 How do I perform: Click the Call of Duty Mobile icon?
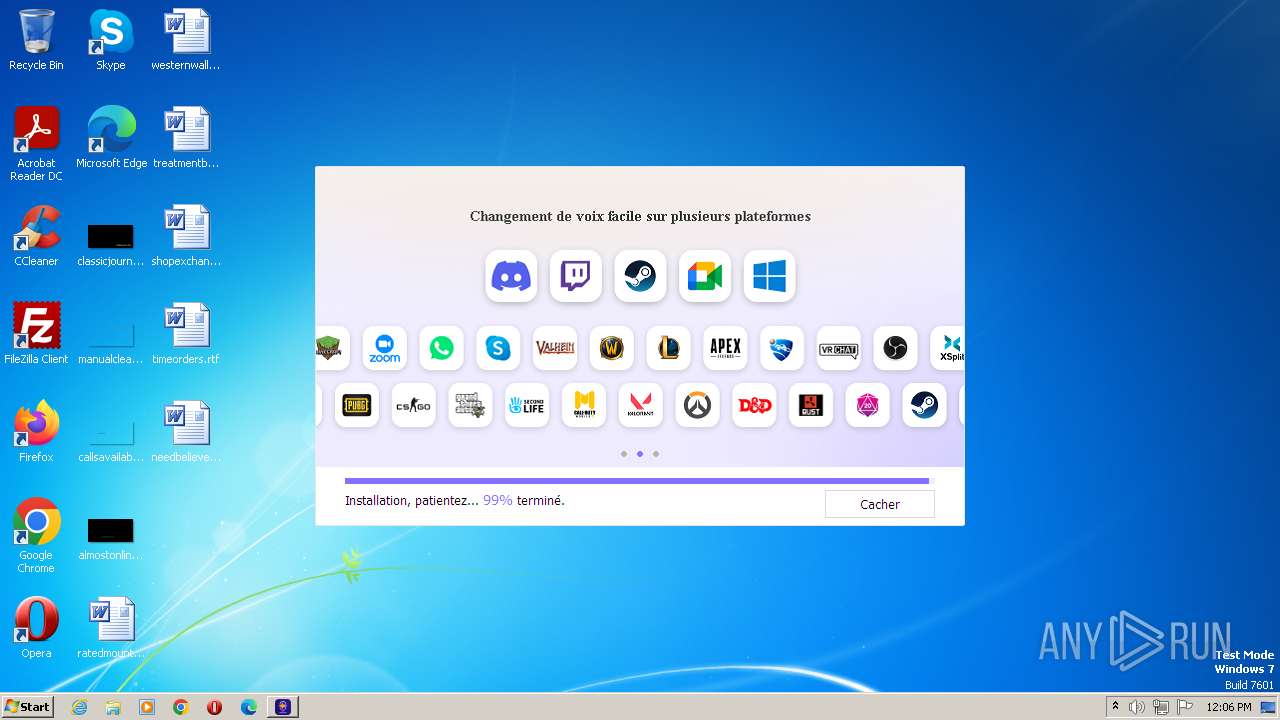(584, 405)
